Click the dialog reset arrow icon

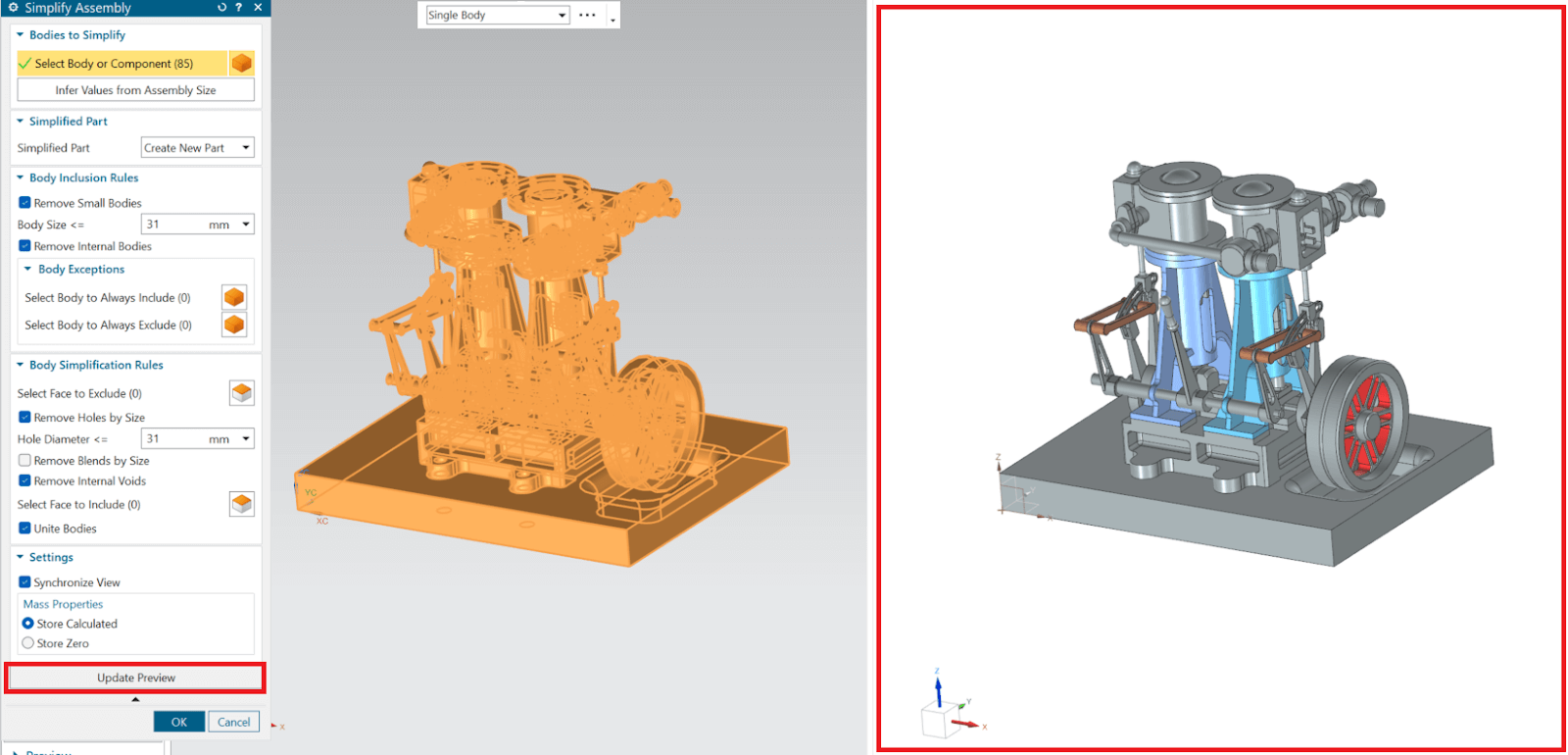(221, 8)
